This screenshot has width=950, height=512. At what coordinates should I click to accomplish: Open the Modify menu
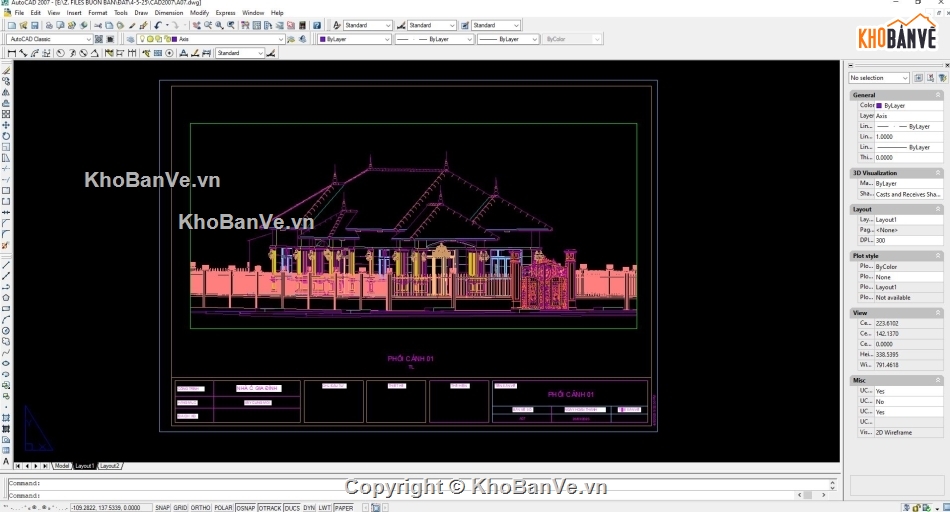click(199, 13)
